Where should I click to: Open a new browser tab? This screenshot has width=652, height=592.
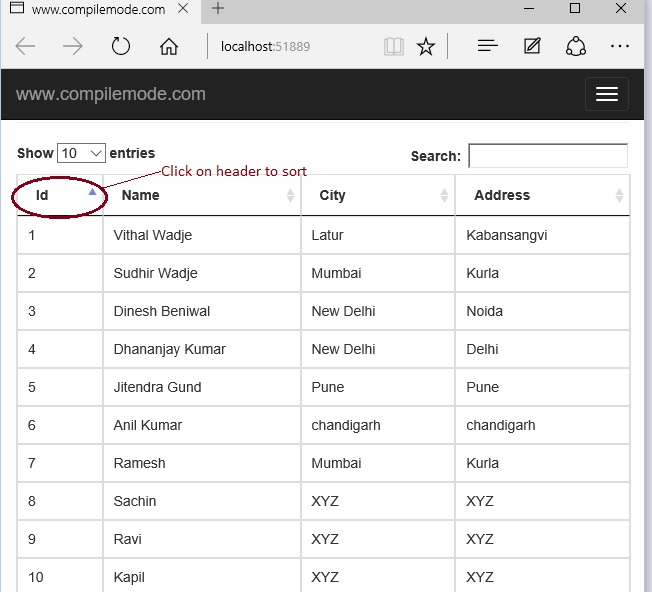click(x=217, y=9)
